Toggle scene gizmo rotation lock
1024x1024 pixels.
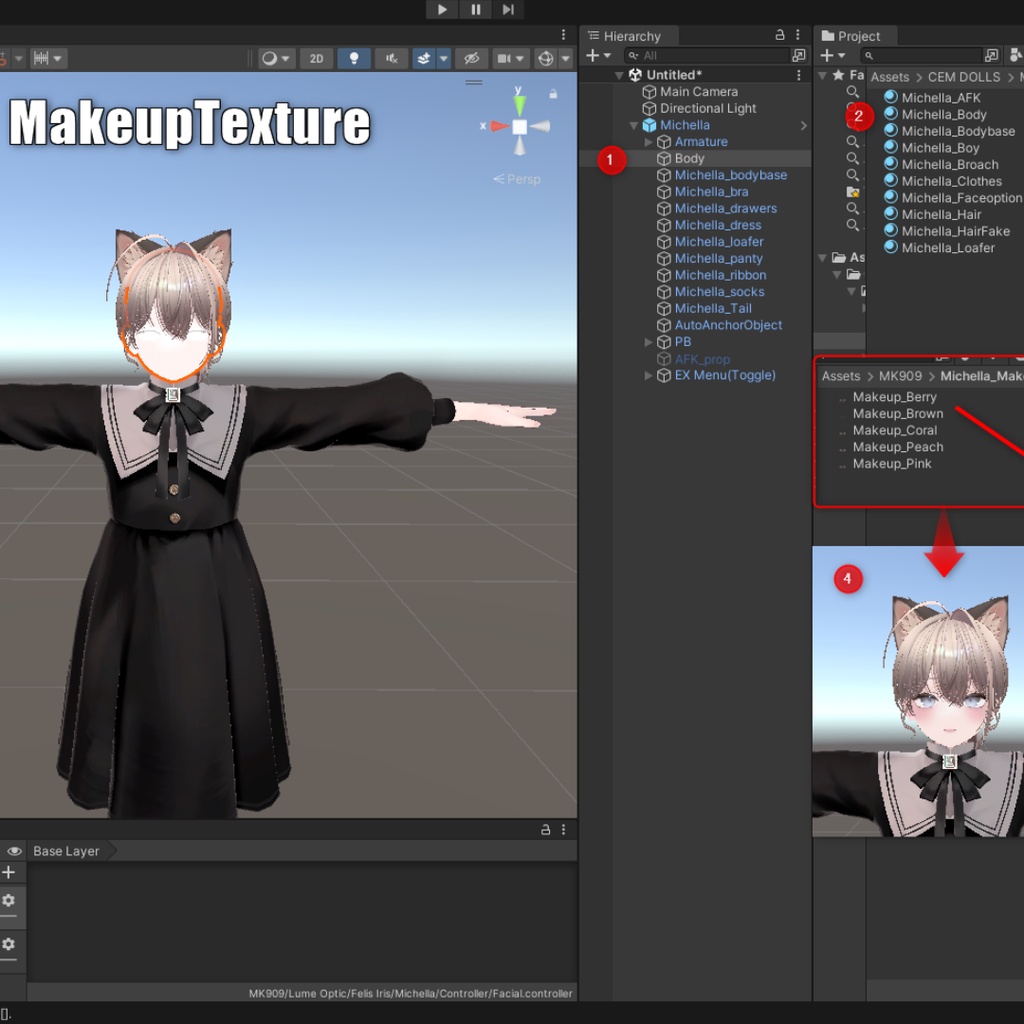[553, 94]
